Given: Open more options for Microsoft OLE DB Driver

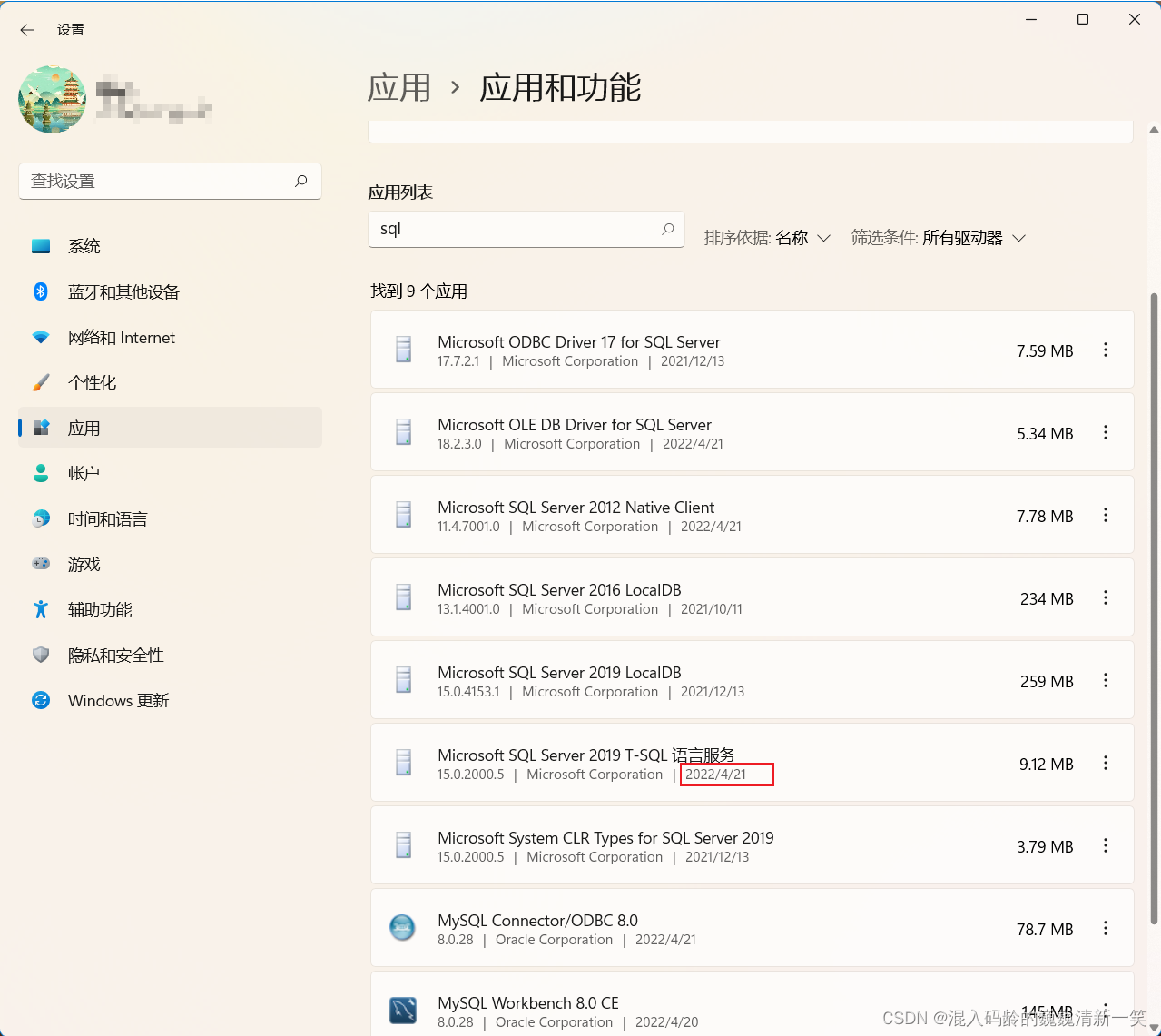Looking at the screenshot, I should 1106,432.
